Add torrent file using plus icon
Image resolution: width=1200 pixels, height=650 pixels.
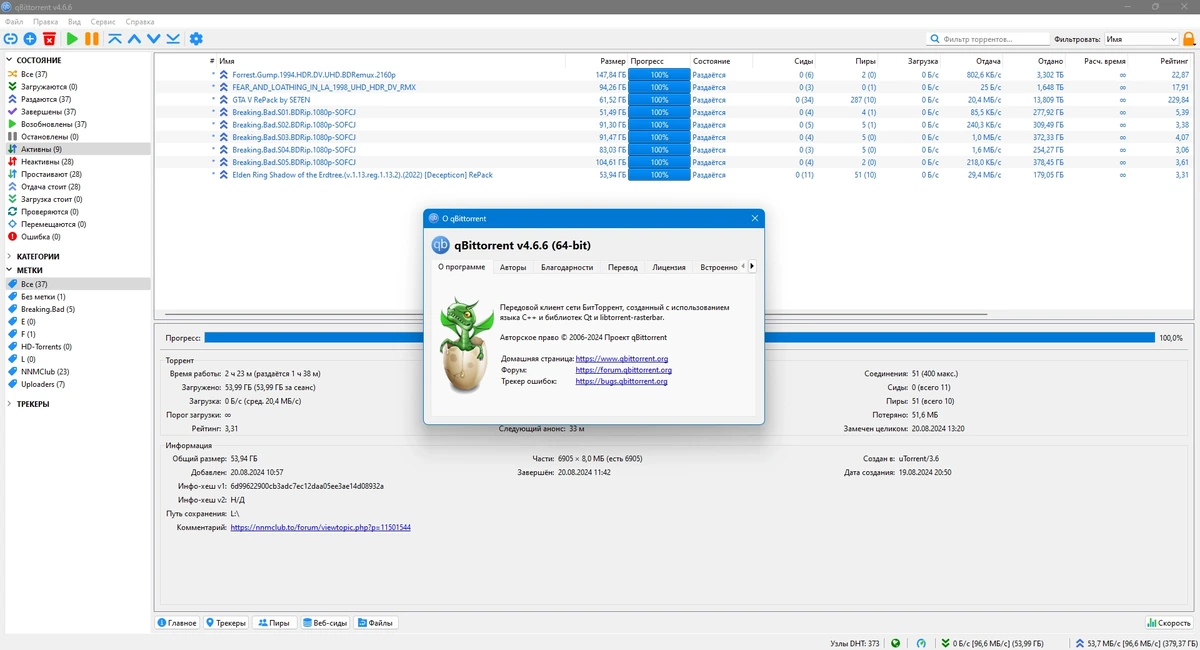[x=30, y=39]
